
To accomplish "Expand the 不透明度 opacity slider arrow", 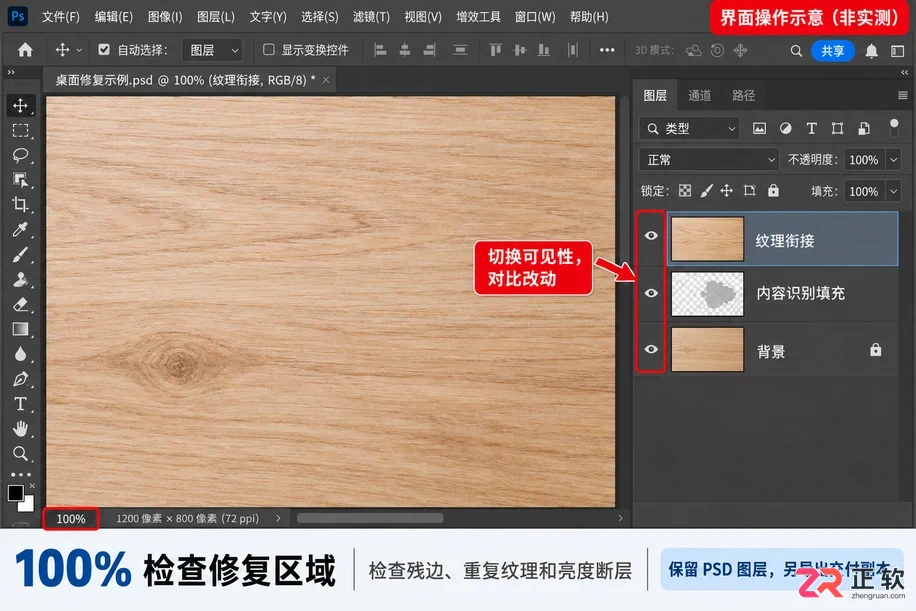I will pyautogui.click(x=893, y=159).
